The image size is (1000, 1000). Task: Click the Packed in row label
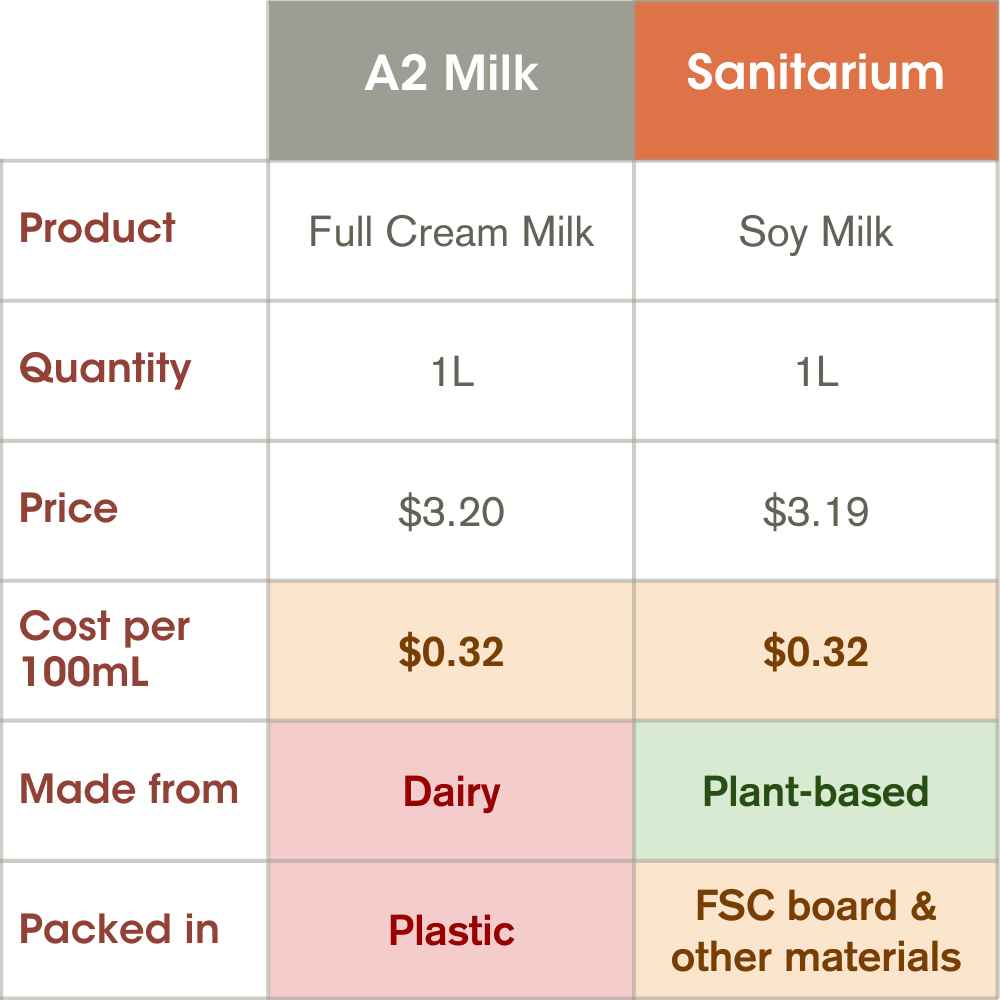pyautogui.click(x=119, y=929)
